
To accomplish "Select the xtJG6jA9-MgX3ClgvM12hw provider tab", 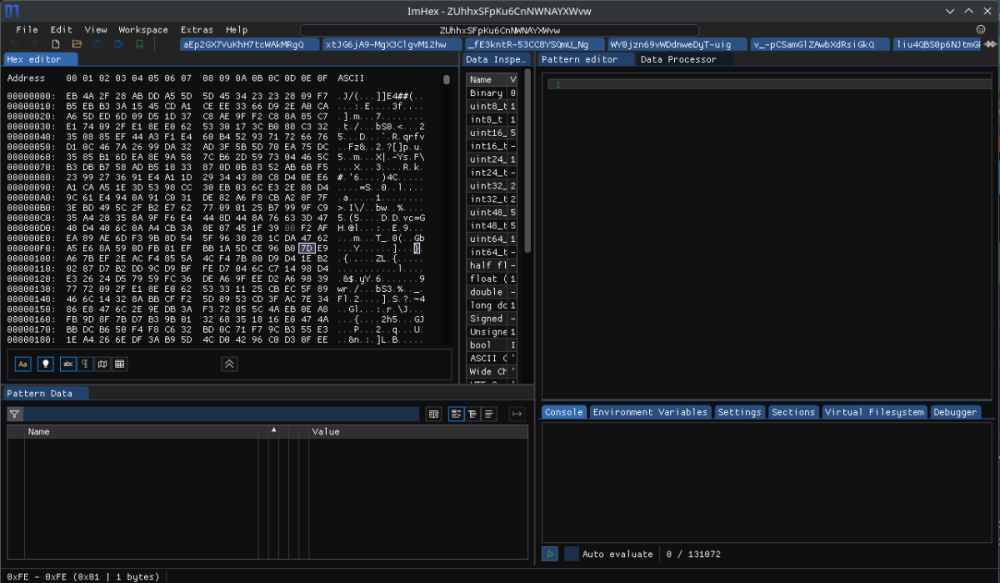I will pyautogui.click(x=384, y=45).
